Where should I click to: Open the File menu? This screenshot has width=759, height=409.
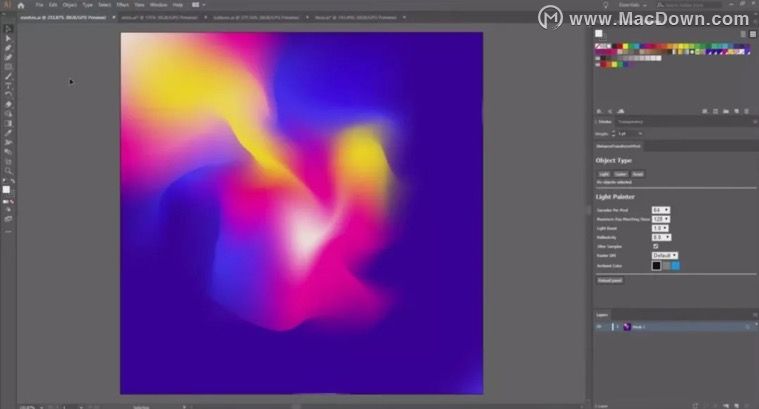tap(39, 5)
